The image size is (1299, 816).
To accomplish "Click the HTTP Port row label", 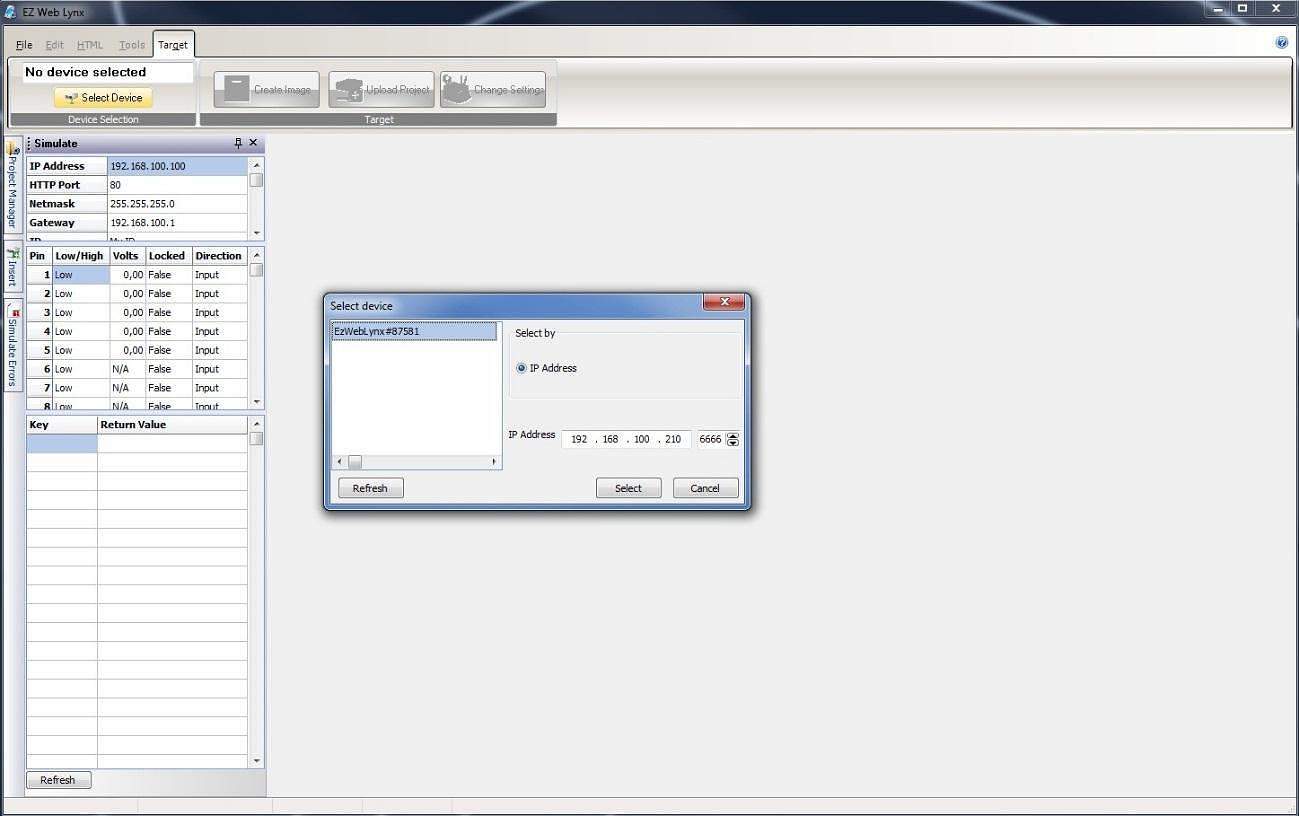I will [x=67, y=185].
